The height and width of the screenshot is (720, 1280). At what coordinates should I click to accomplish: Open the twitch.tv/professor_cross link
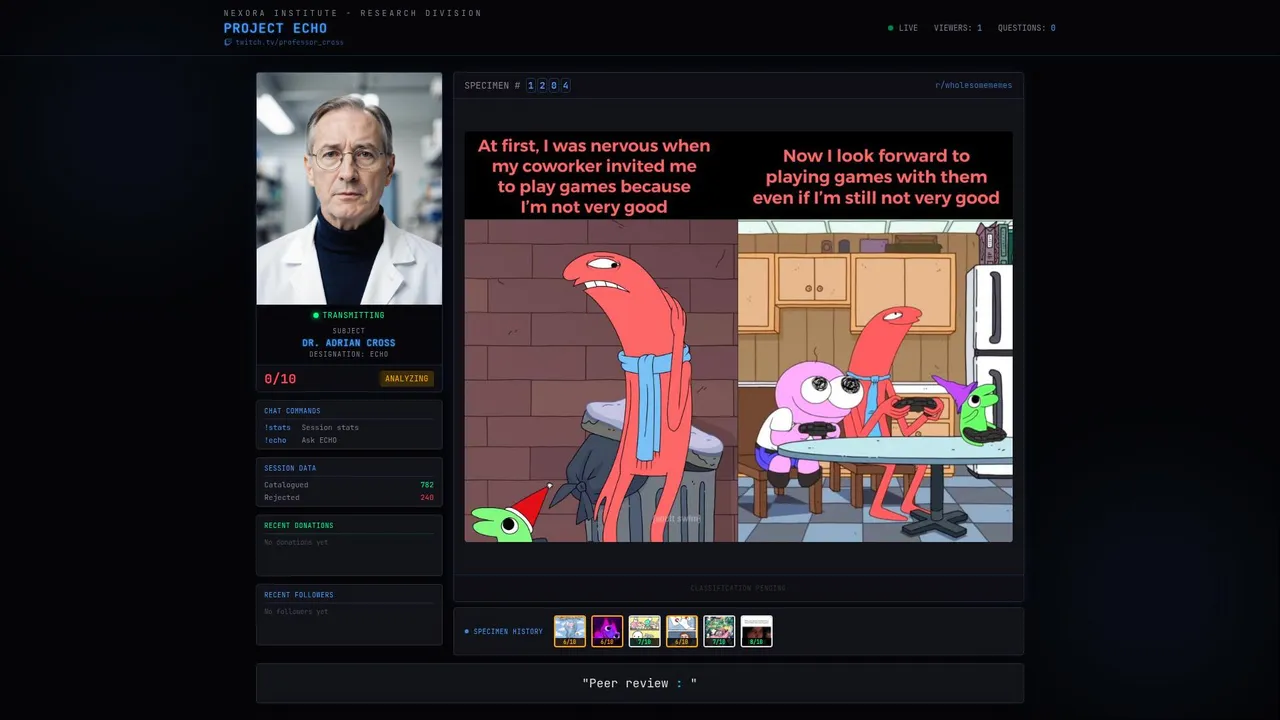click(x=289, y=42)
